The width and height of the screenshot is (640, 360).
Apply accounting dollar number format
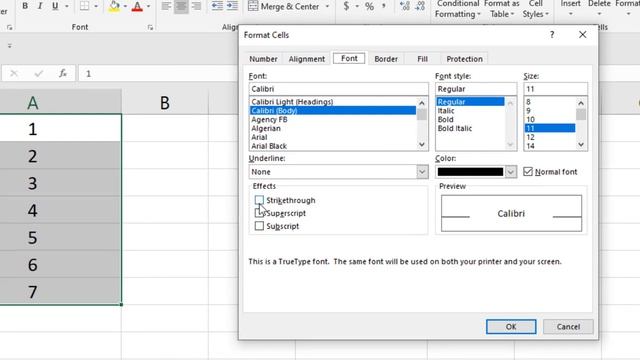[346, 6]
